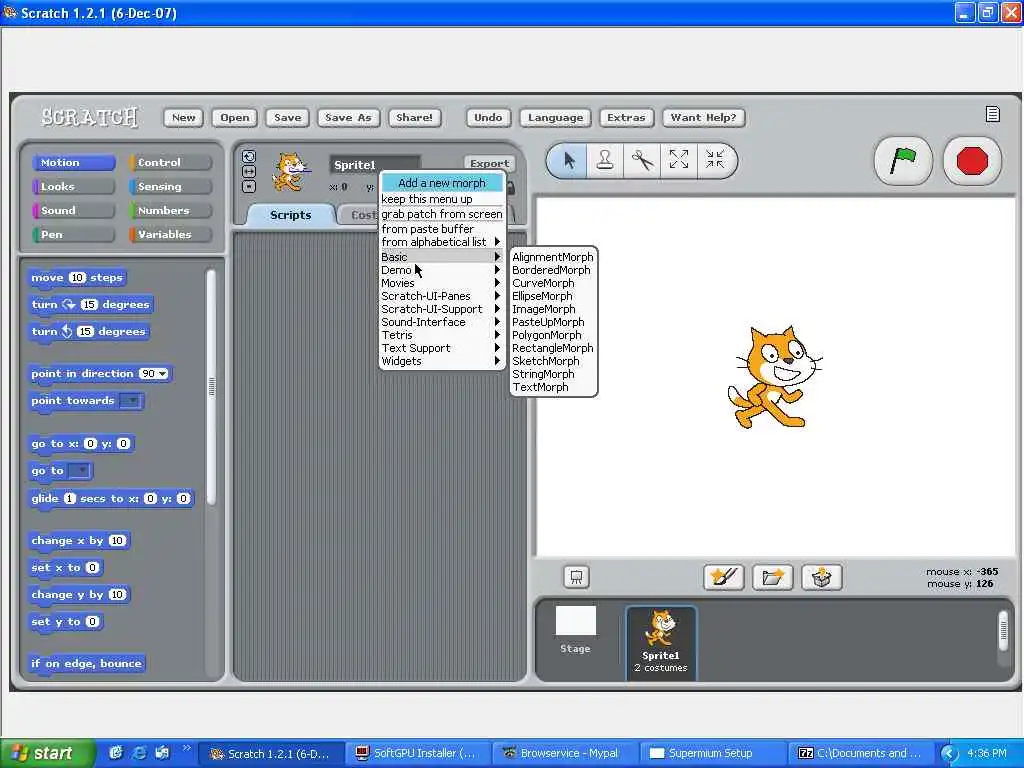Expand the Demo submenu

tap(441, 270)
